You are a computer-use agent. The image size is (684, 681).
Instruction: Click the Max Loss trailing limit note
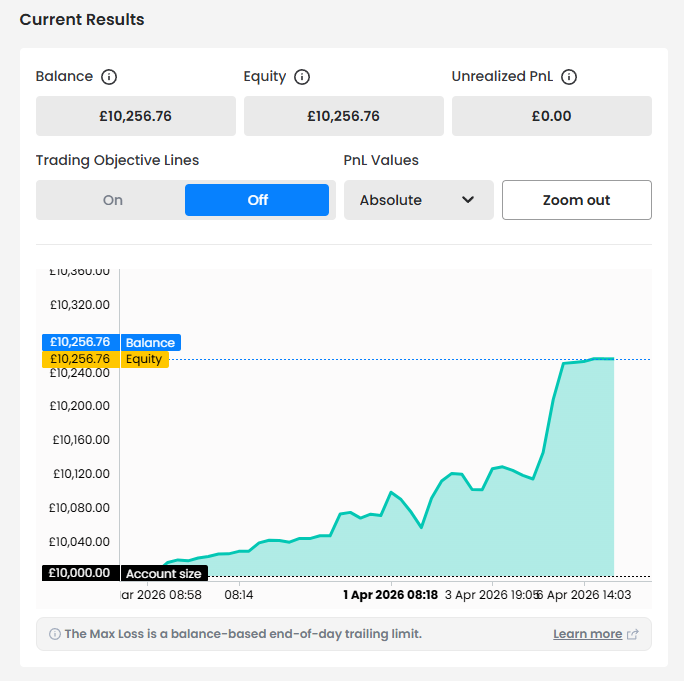pos(243,634)
